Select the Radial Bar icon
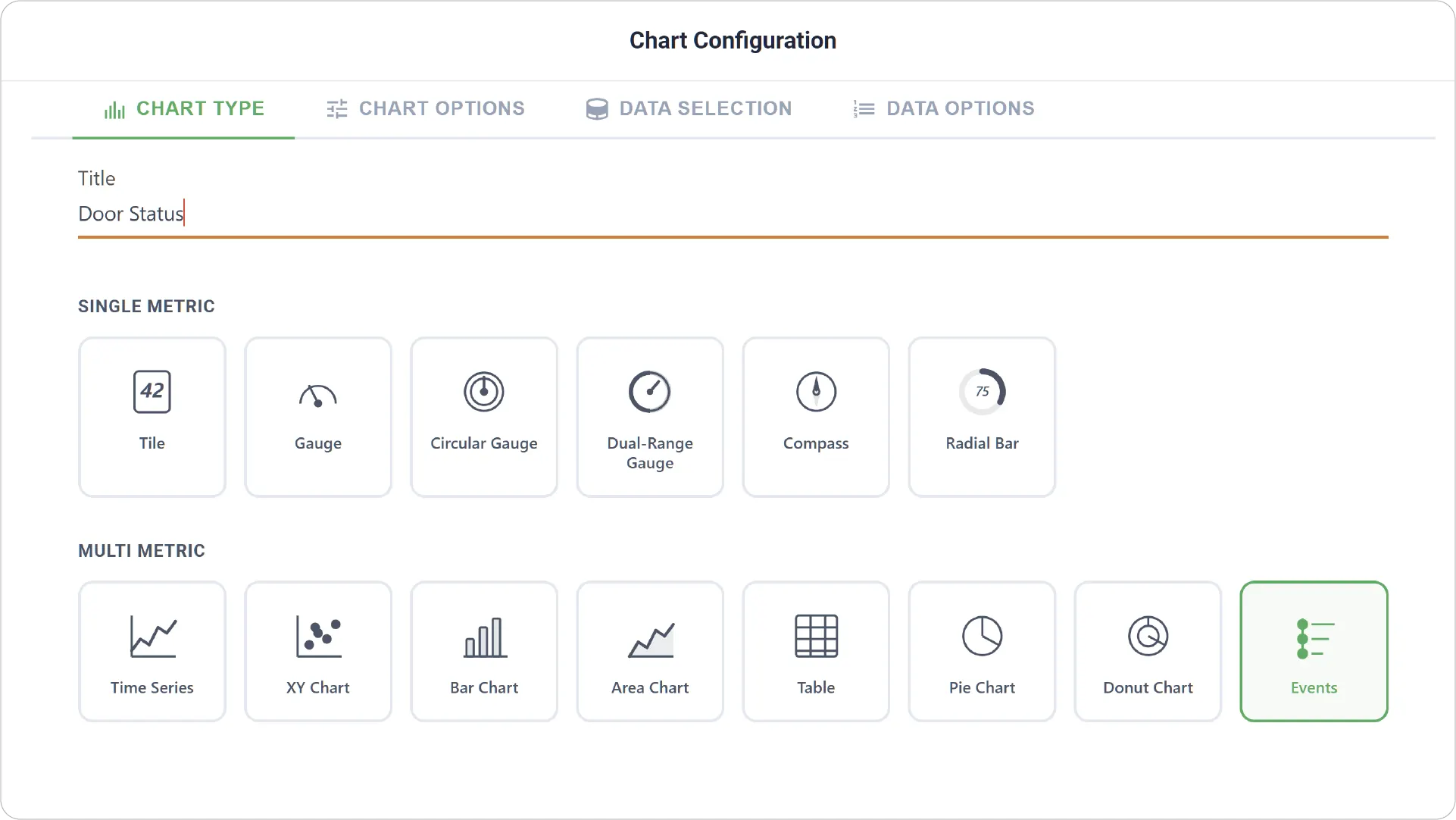1456x820 pixels. [982, 392]
